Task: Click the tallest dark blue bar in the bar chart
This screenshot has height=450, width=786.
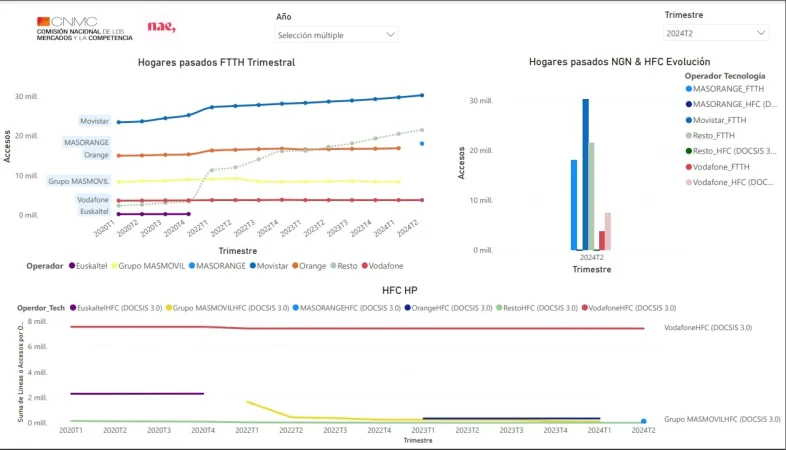Action: (x=585, y=174)
